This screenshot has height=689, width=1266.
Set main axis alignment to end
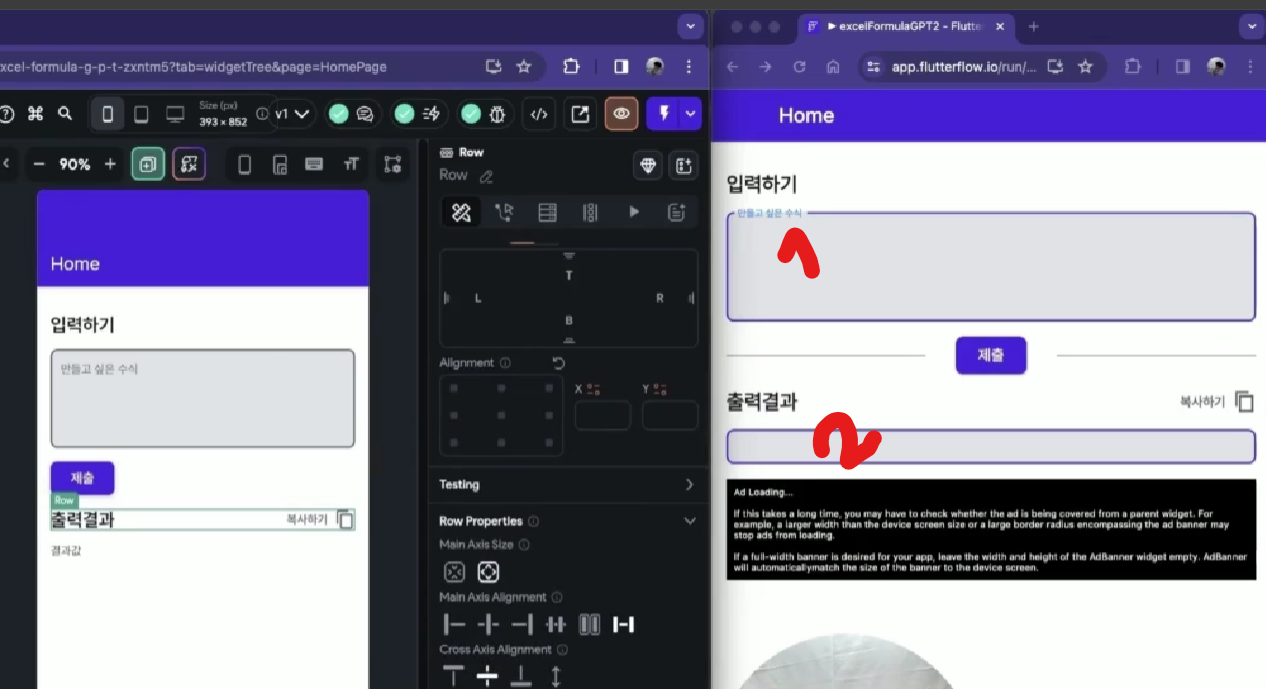(x=522, y=625)
